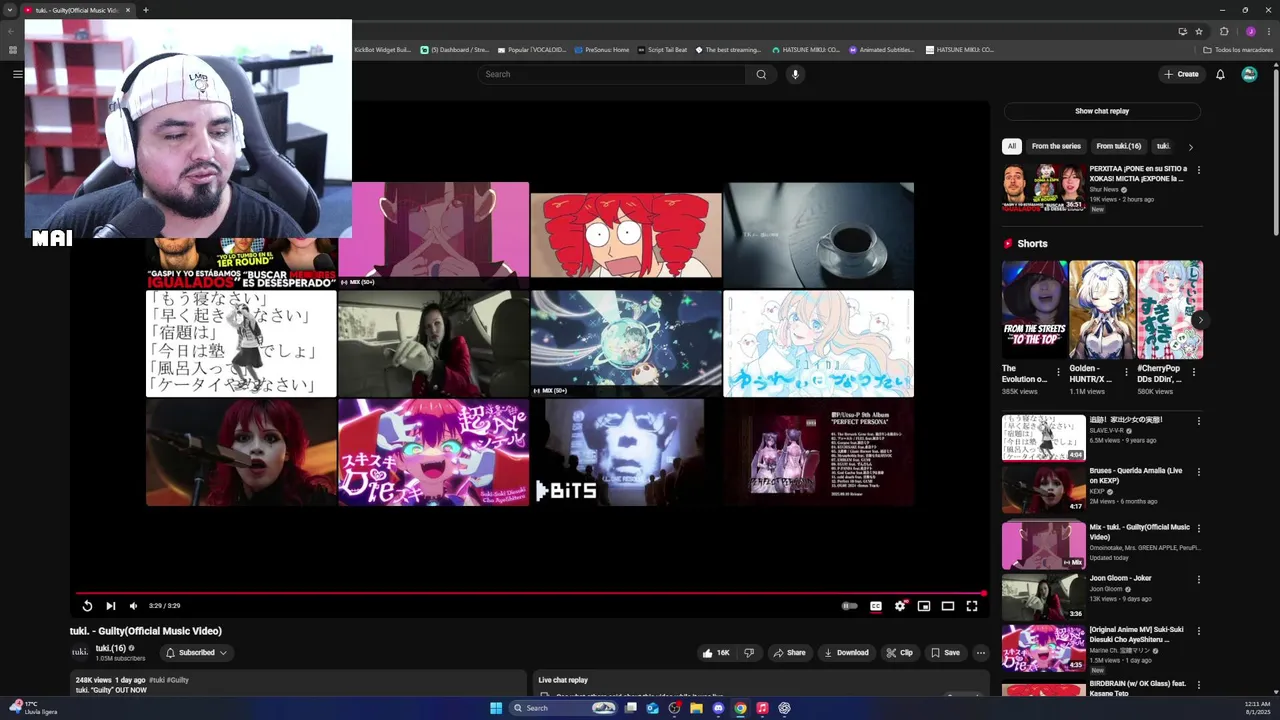Screen dimensions: 1280x720
Task: Open player settings gear
Action: [900, 606]
